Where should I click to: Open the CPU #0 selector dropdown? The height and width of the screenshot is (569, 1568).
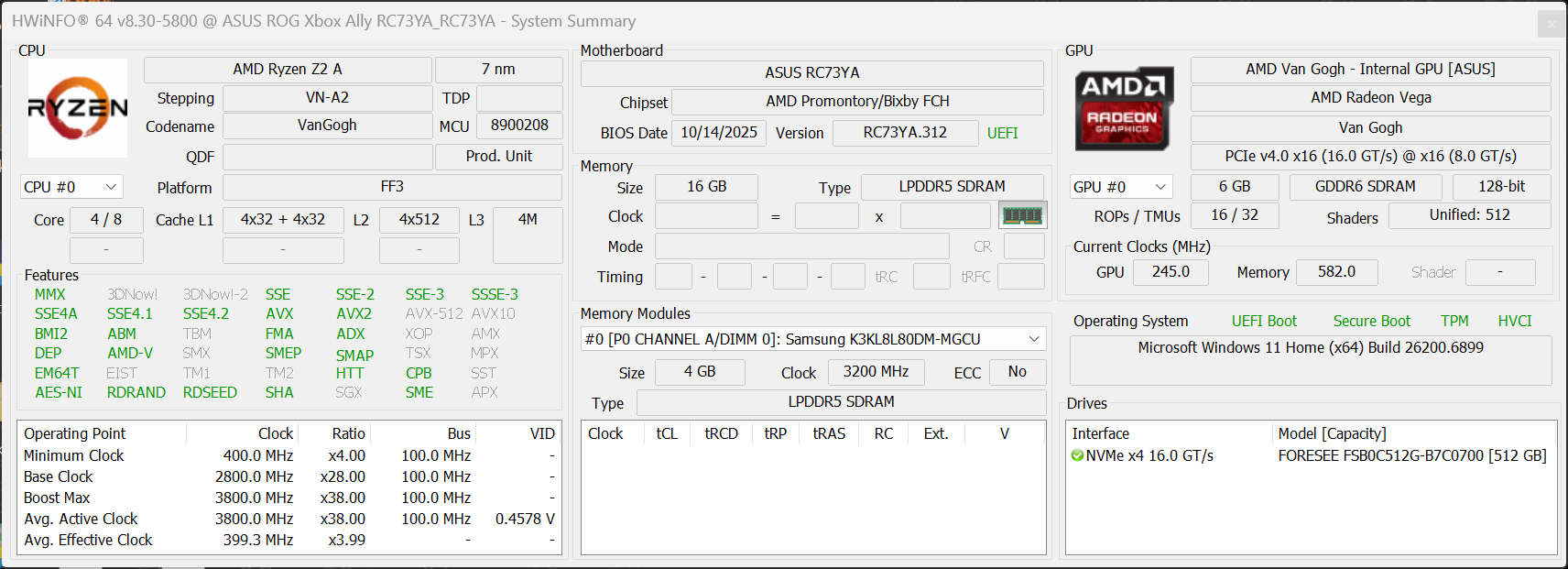click(x=71, y=187)
